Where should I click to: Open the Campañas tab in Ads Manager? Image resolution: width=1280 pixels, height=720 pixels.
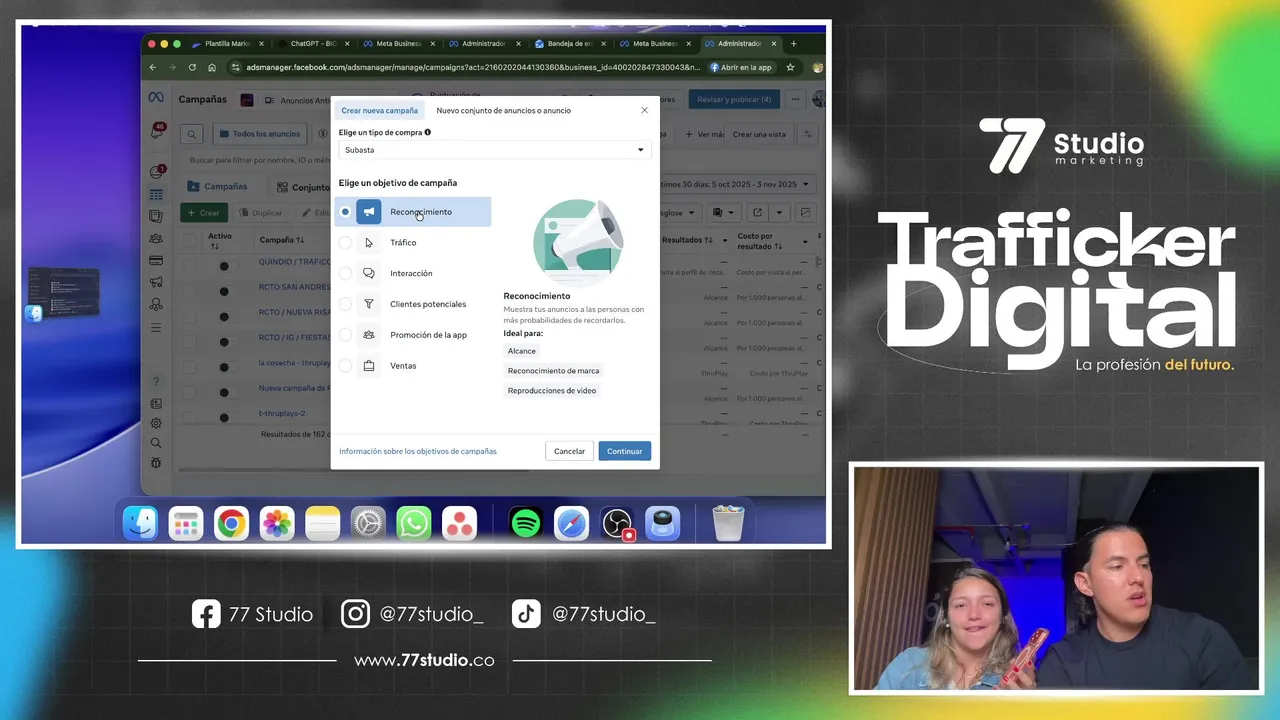[218, 186]
